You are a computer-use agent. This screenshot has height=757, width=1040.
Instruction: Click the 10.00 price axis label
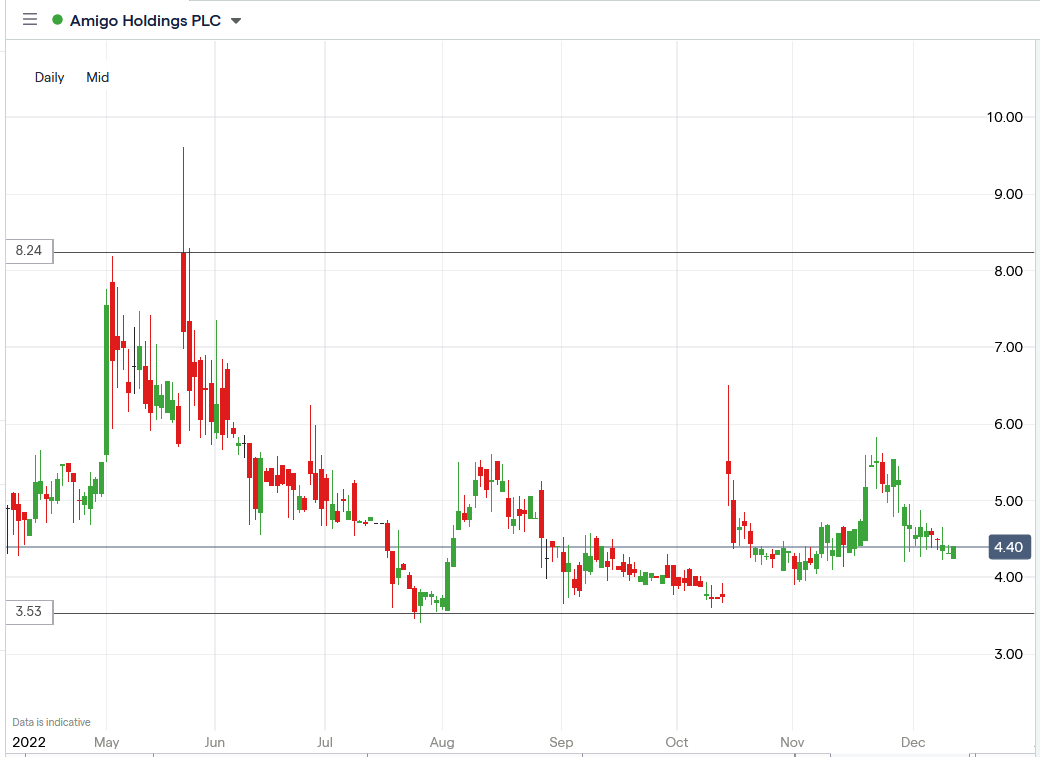pos(1004,117)
